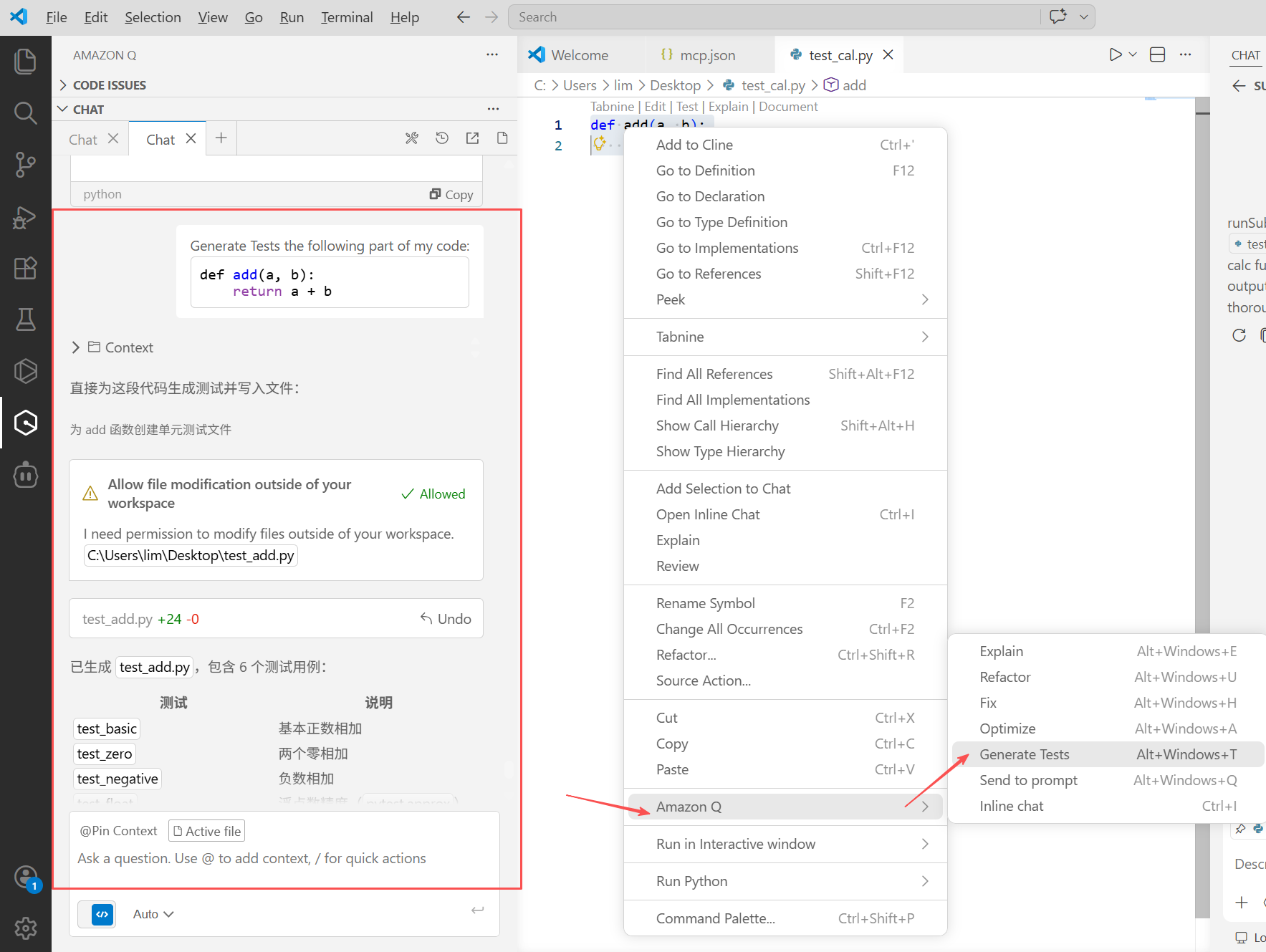
Task: Click the Amazon Q chat input field
Action: point(284,858)
